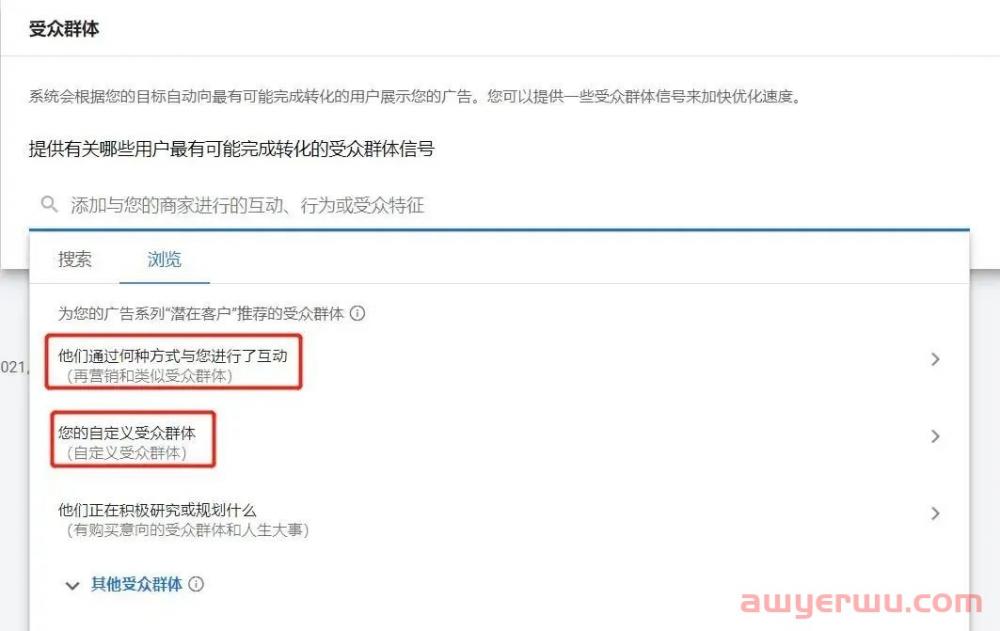Image resolution: width=1000 pixels, height=631 pixels.
Task: Expand chevron for 您的自定义受众群体 row
Action: coord(935,436)
